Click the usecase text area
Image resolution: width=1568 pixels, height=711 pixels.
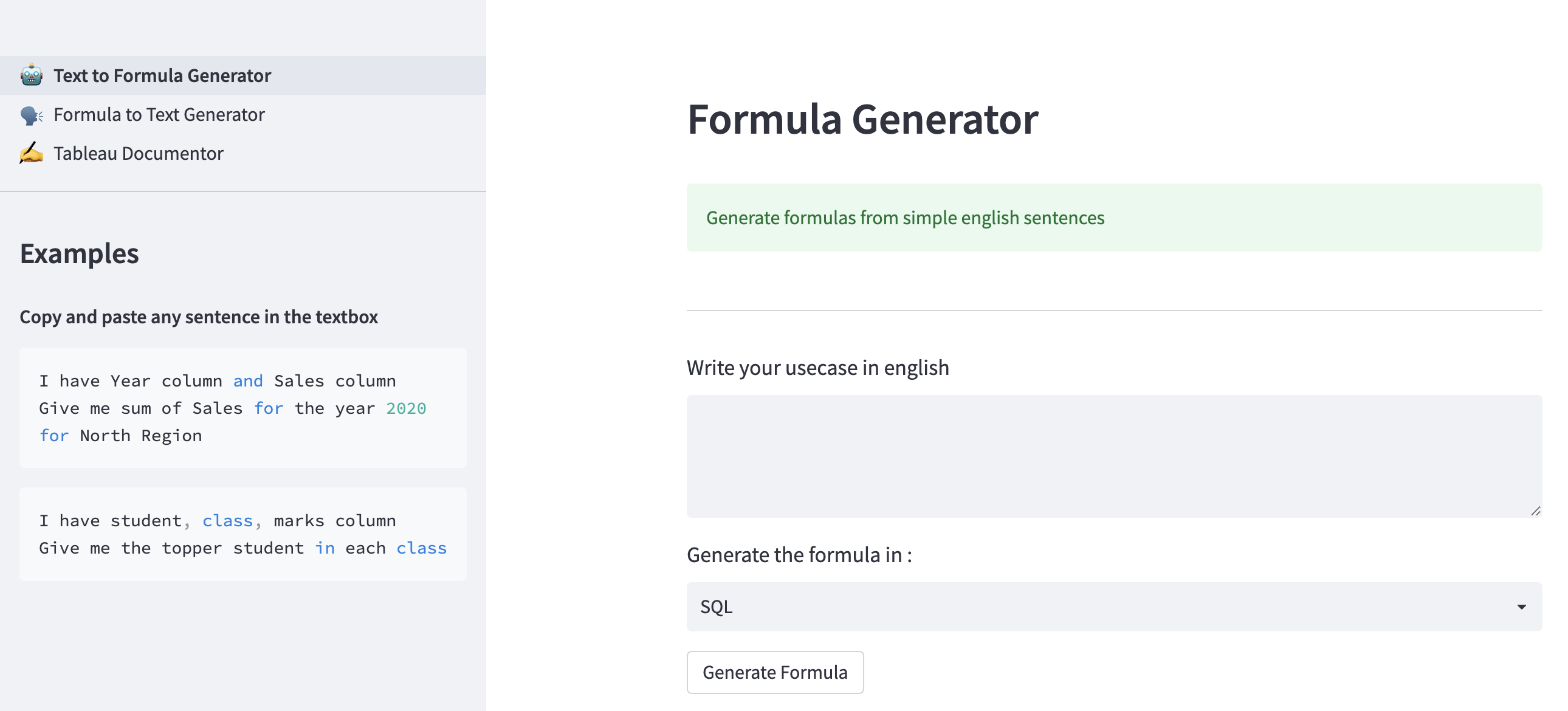click(x=1113, y=456)
